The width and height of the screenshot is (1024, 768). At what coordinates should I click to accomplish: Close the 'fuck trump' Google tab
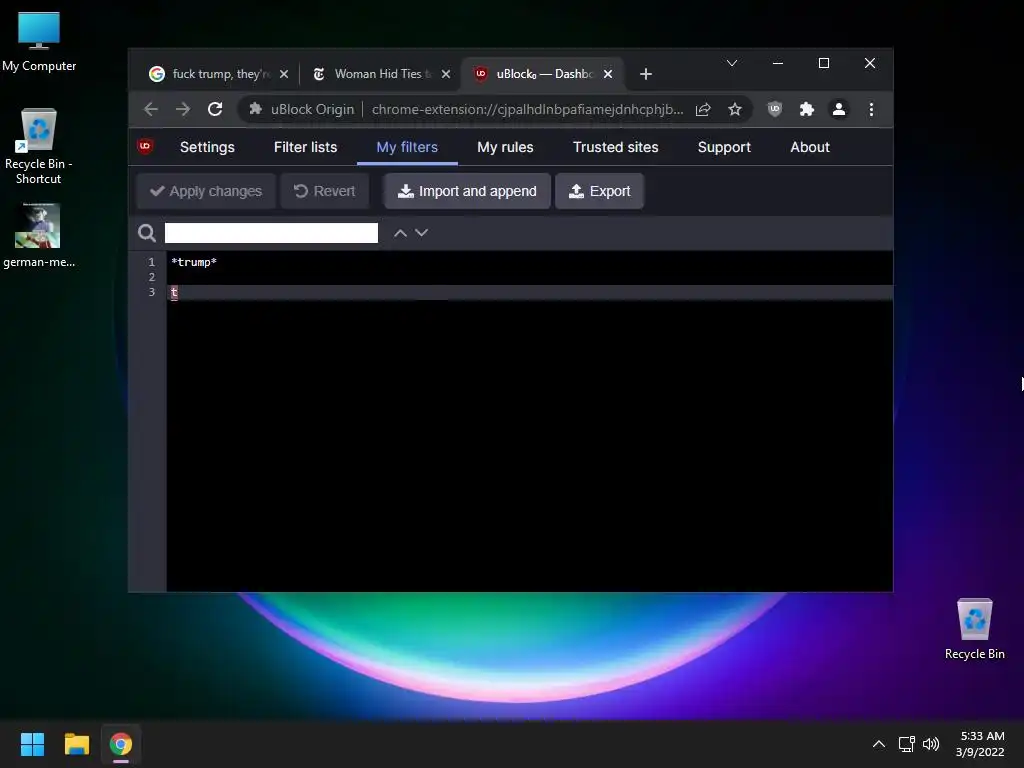(x=284, y=74)
